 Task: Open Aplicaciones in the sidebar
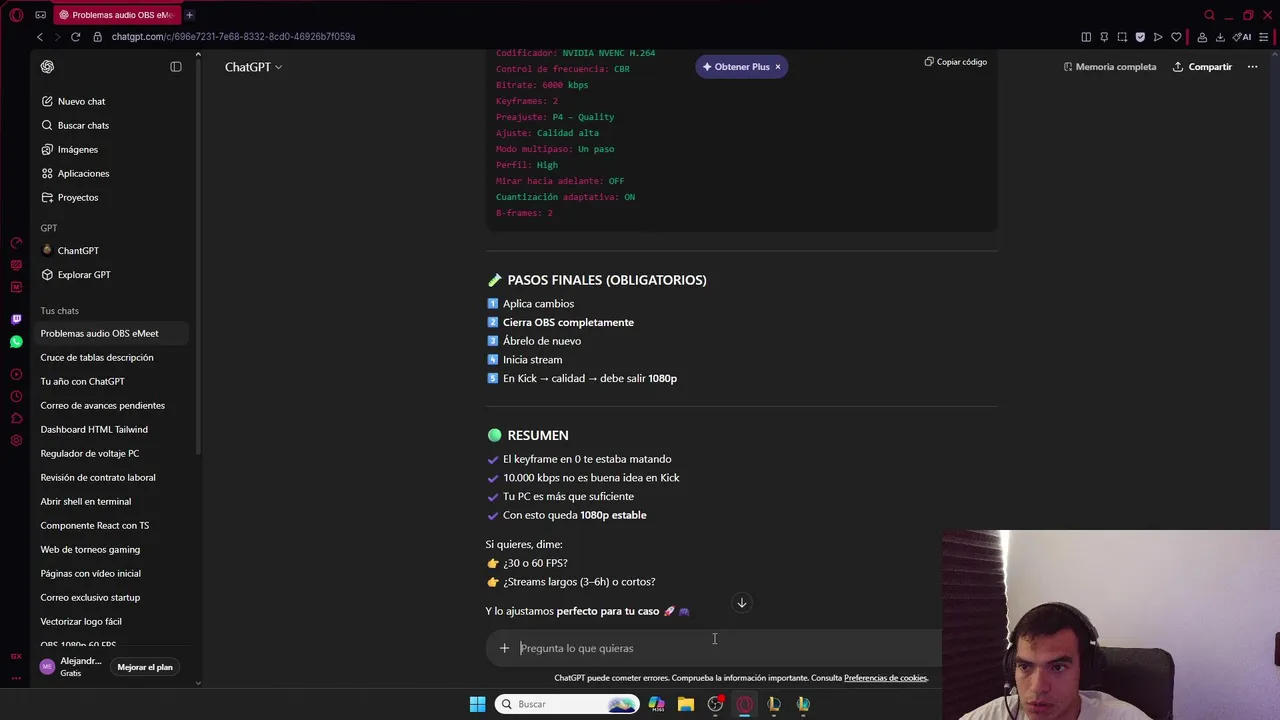[83, 173]
